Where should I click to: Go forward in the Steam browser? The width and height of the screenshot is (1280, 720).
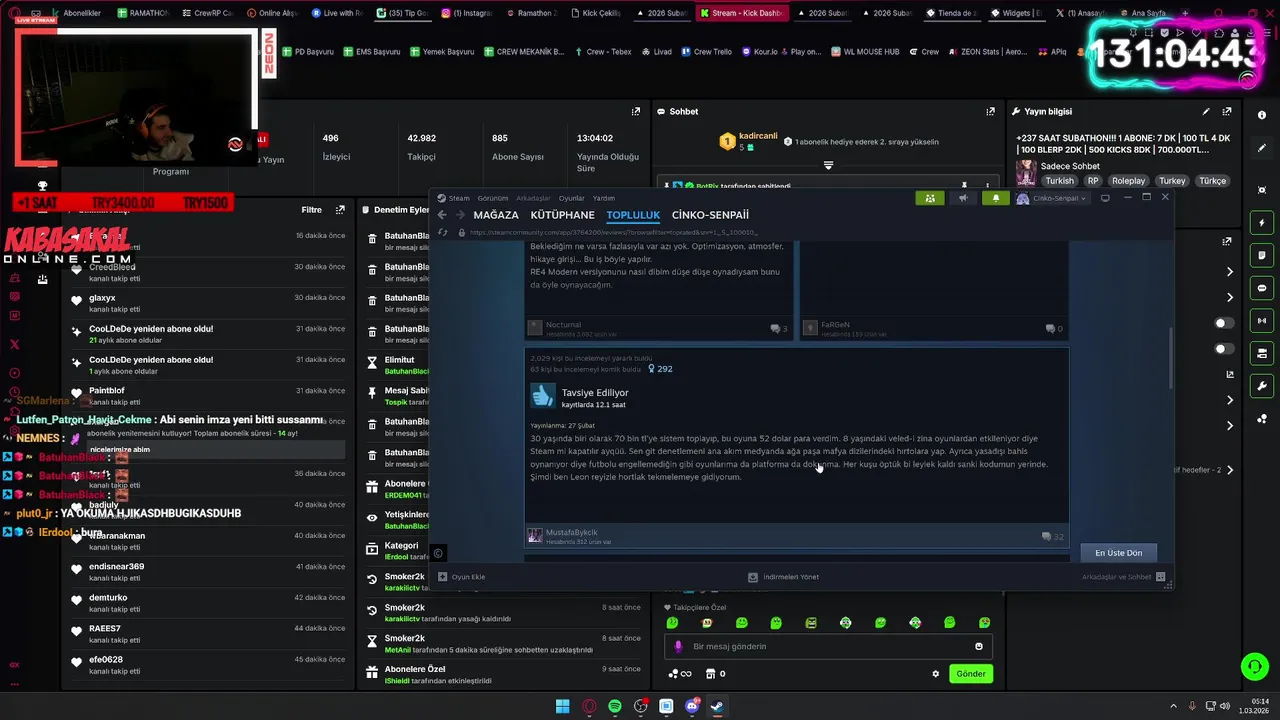[x=460, y=215]
